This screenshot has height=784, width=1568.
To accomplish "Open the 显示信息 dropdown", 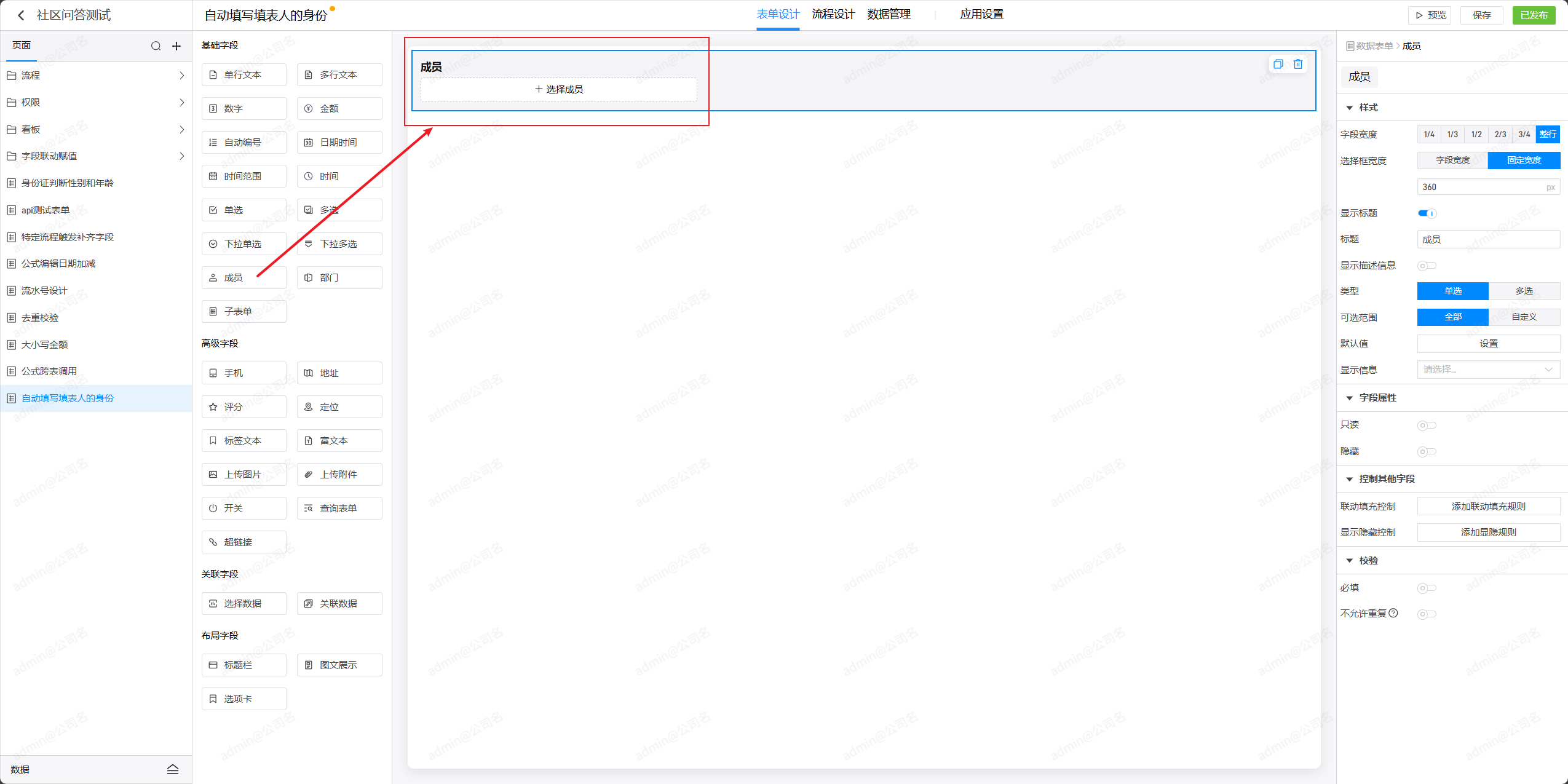I will click(x=1488, y=370).
